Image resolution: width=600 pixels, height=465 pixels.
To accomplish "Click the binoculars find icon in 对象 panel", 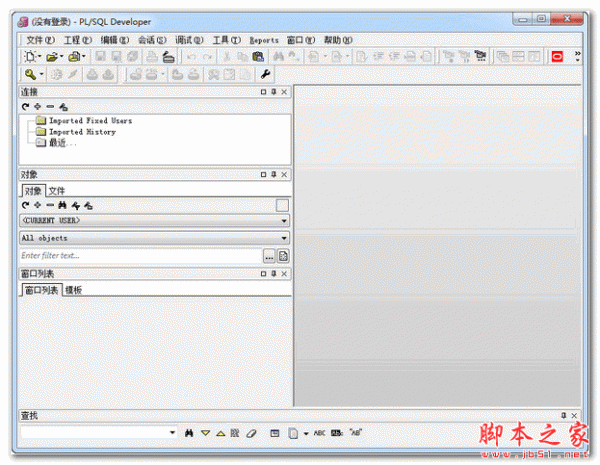I will [62, 206].
